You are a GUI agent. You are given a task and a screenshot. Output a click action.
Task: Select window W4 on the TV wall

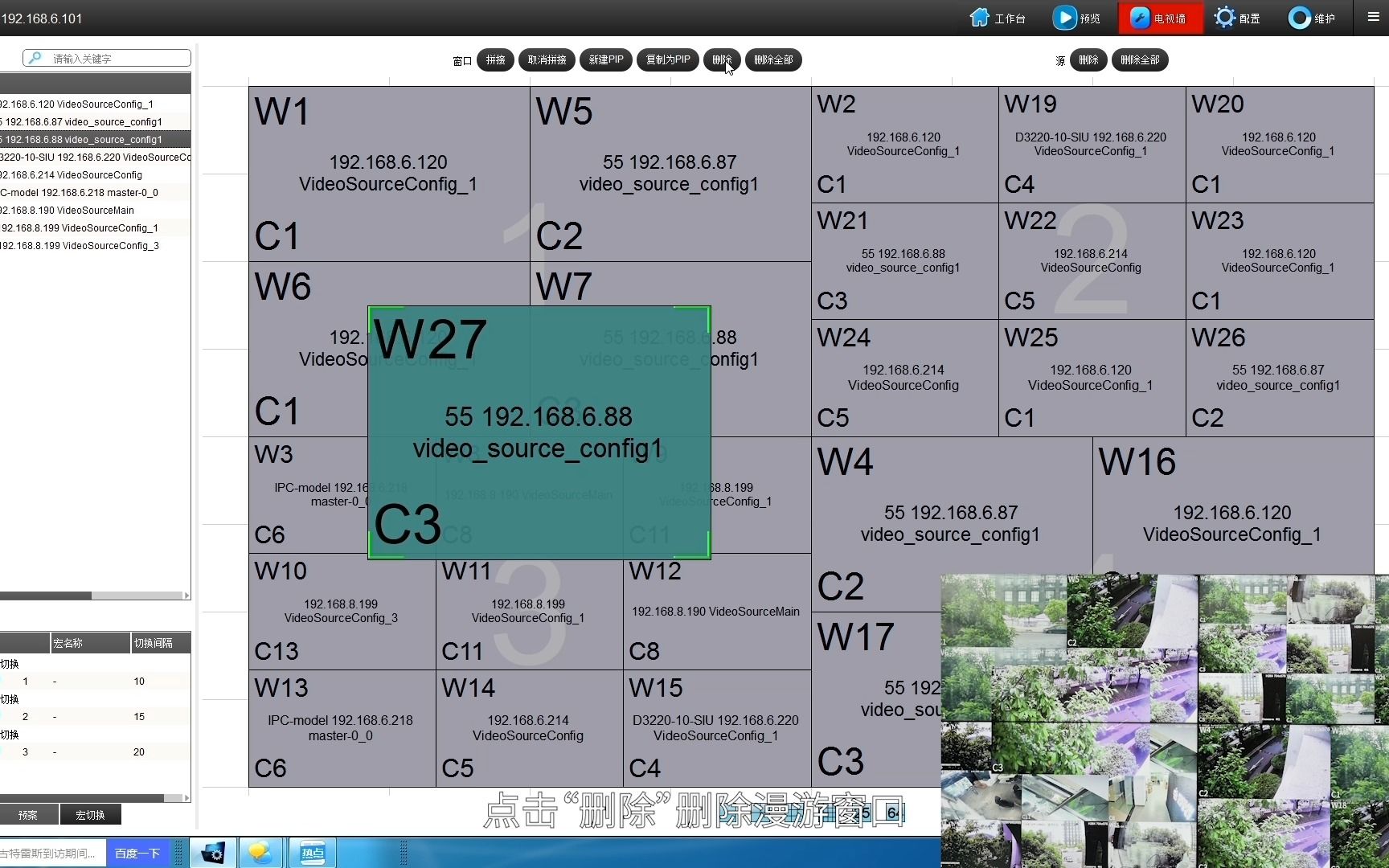[x=951, y=522]
